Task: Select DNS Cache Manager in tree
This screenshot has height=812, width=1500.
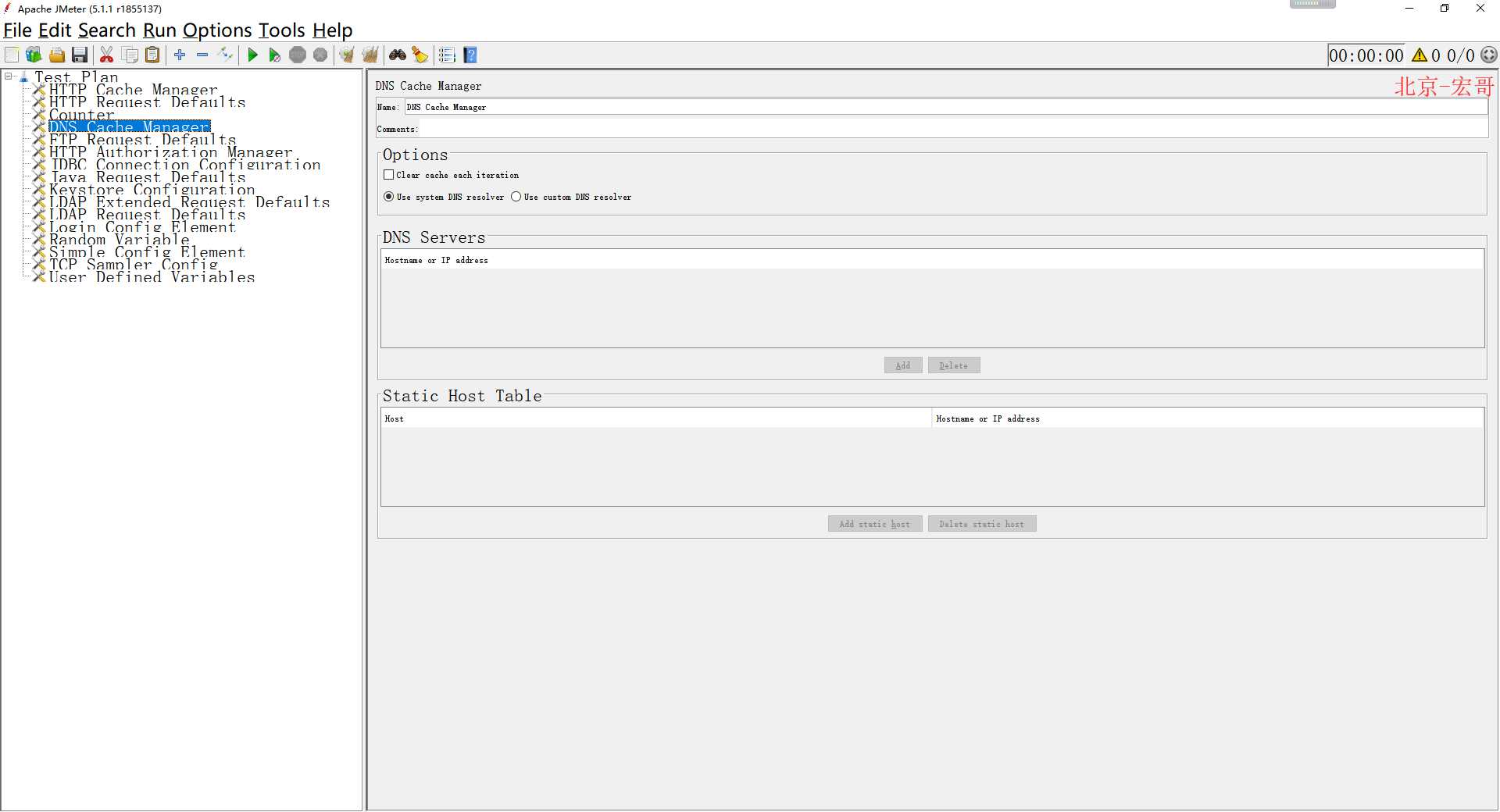Action: tap(130, 127)
